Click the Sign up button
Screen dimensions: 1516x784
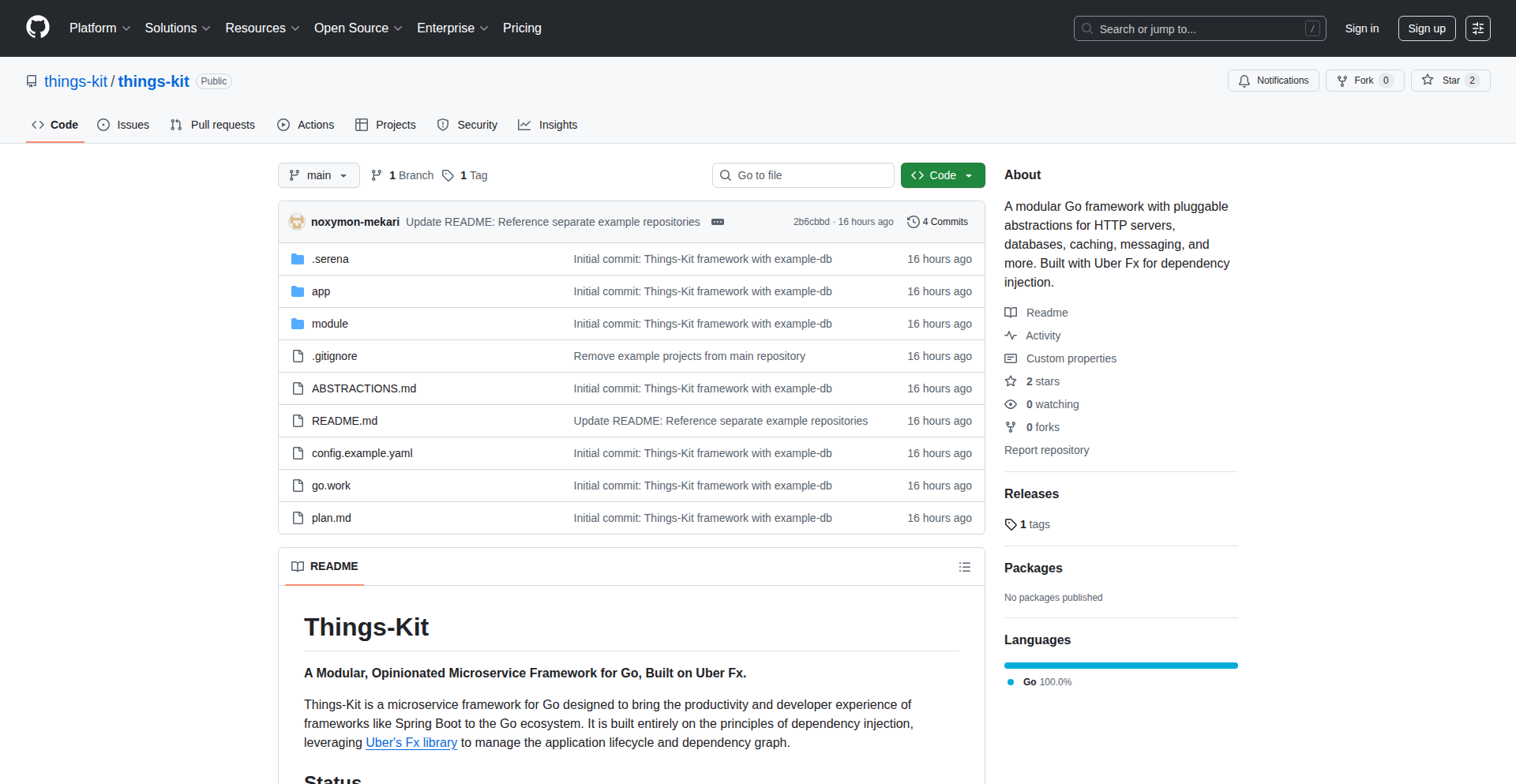pos(1426,28)
